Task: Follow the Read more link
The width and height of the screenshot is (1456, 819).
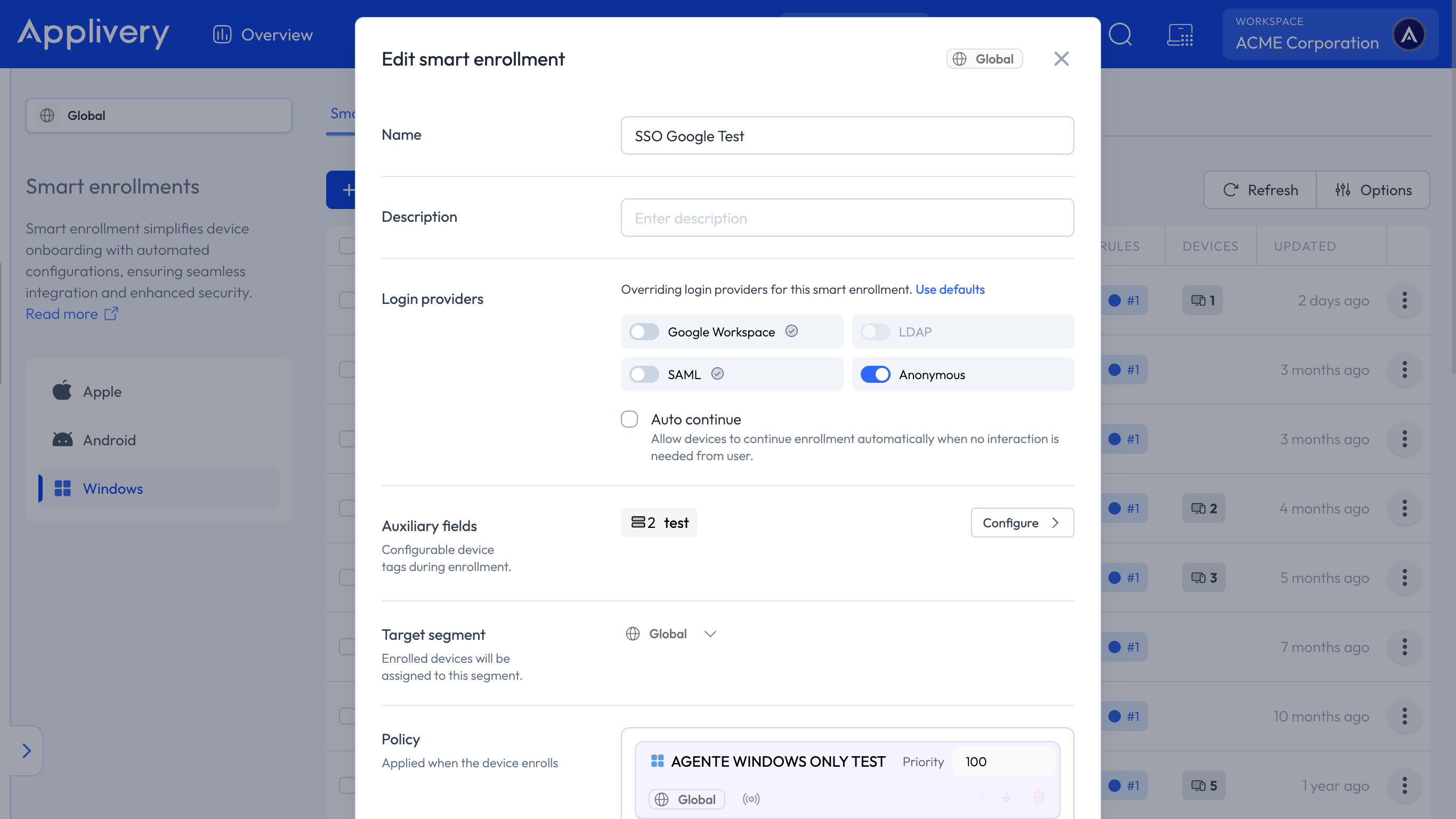Action: pos(72,314)
